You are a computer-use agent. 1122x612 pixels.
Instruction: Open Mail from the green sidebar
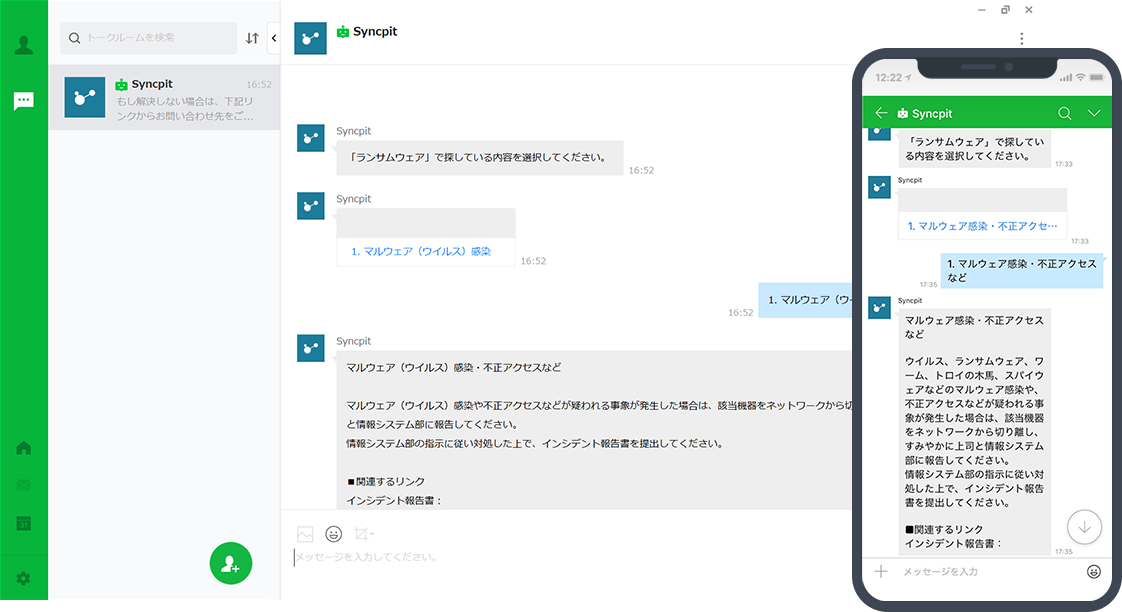24,485
